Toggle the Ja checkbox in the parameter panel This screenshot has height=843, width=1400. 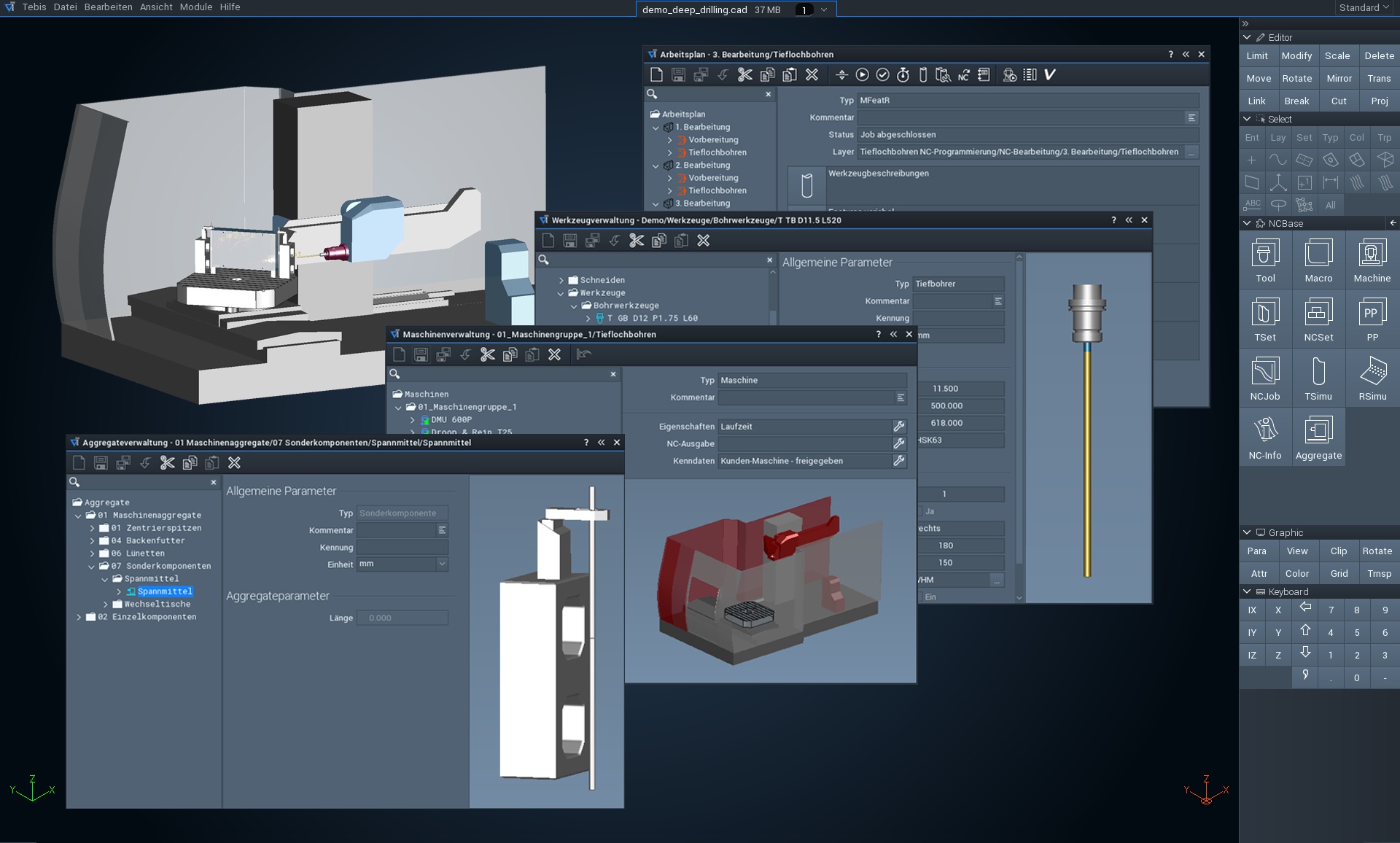pos(919,511)
